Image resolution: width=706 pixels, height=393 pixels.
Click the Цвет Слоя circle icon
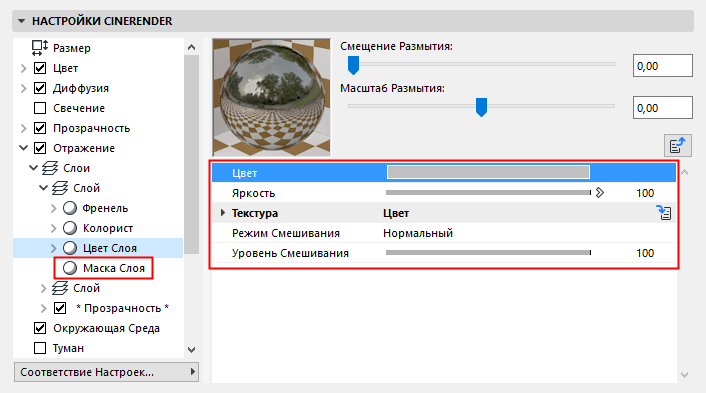point(70,248)
